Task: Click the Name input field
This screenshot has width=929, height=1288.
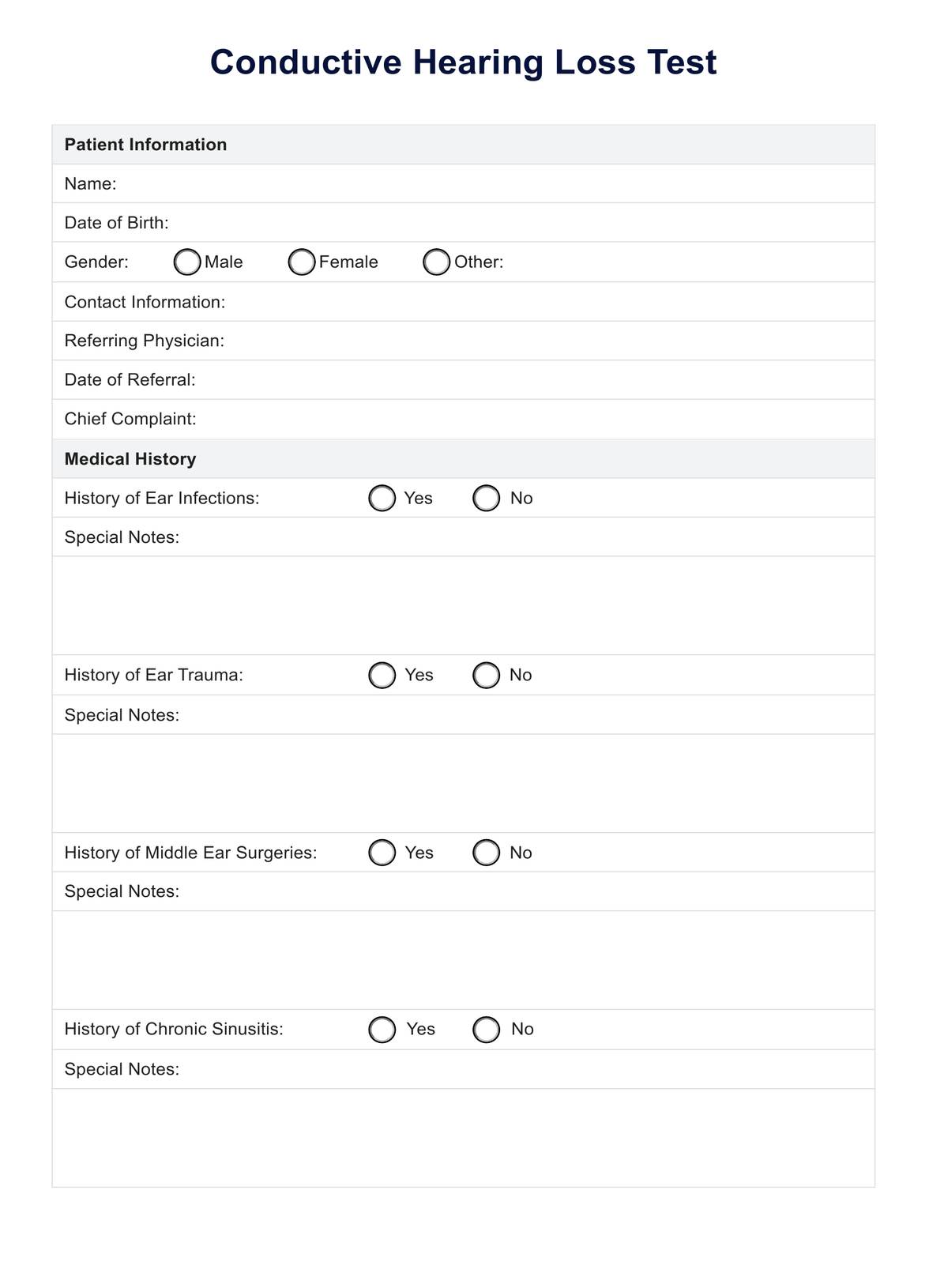Action: tap(490, 184)
